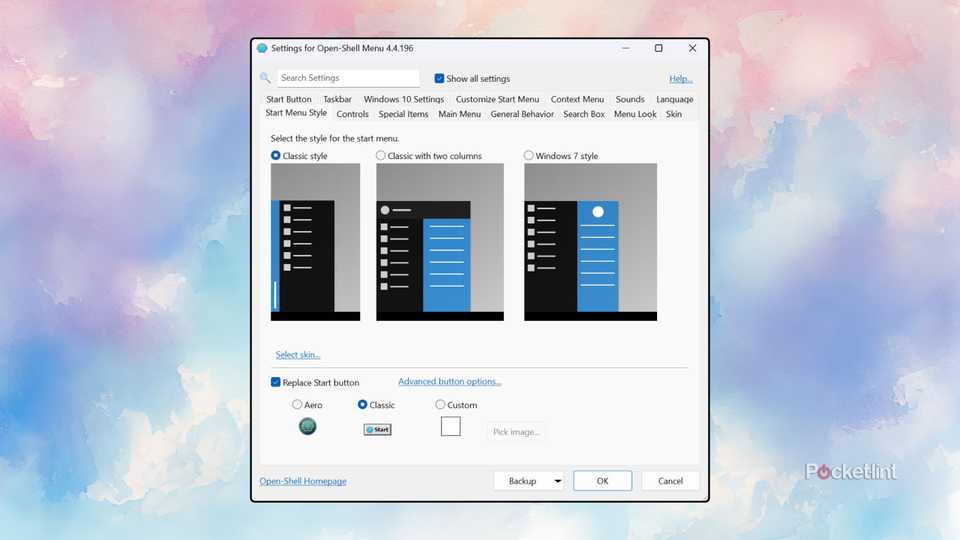This screenshot has width=960, height=540.
Task: Click the Select skin link
Action: pos(298,355)
